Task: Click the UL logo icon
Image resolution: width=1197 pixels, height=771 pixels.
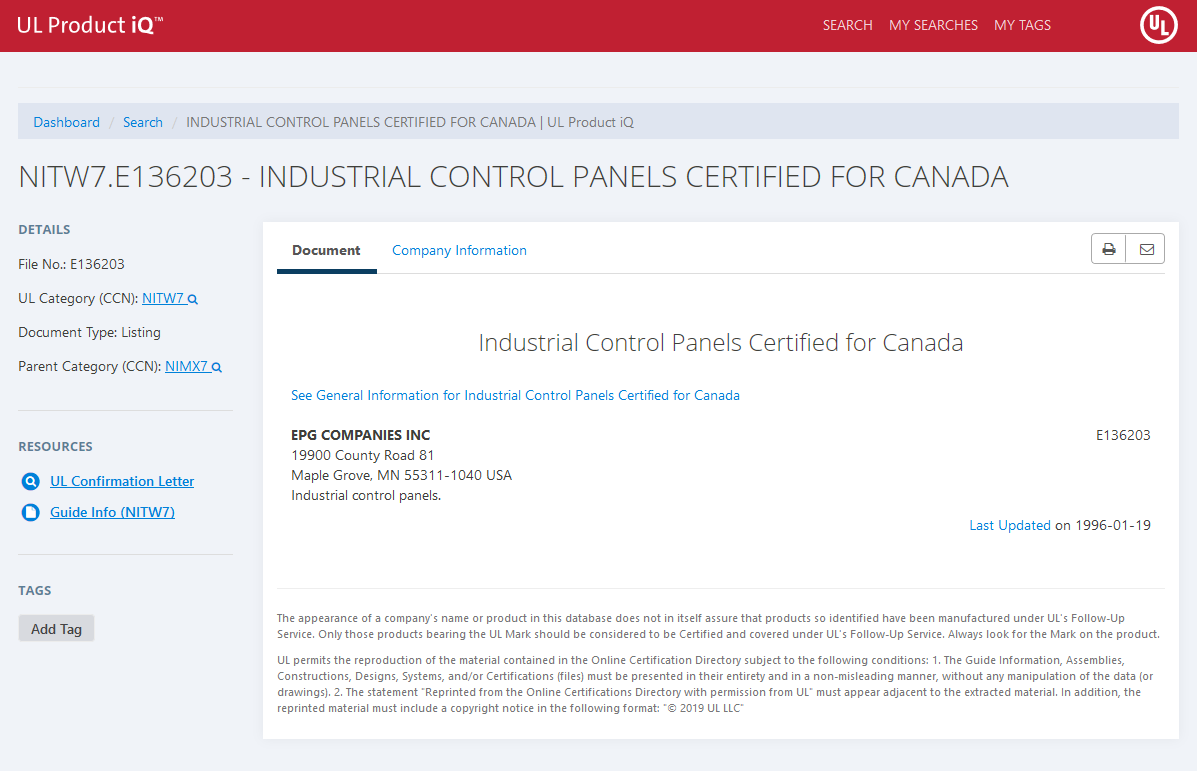Action: 1159,25
